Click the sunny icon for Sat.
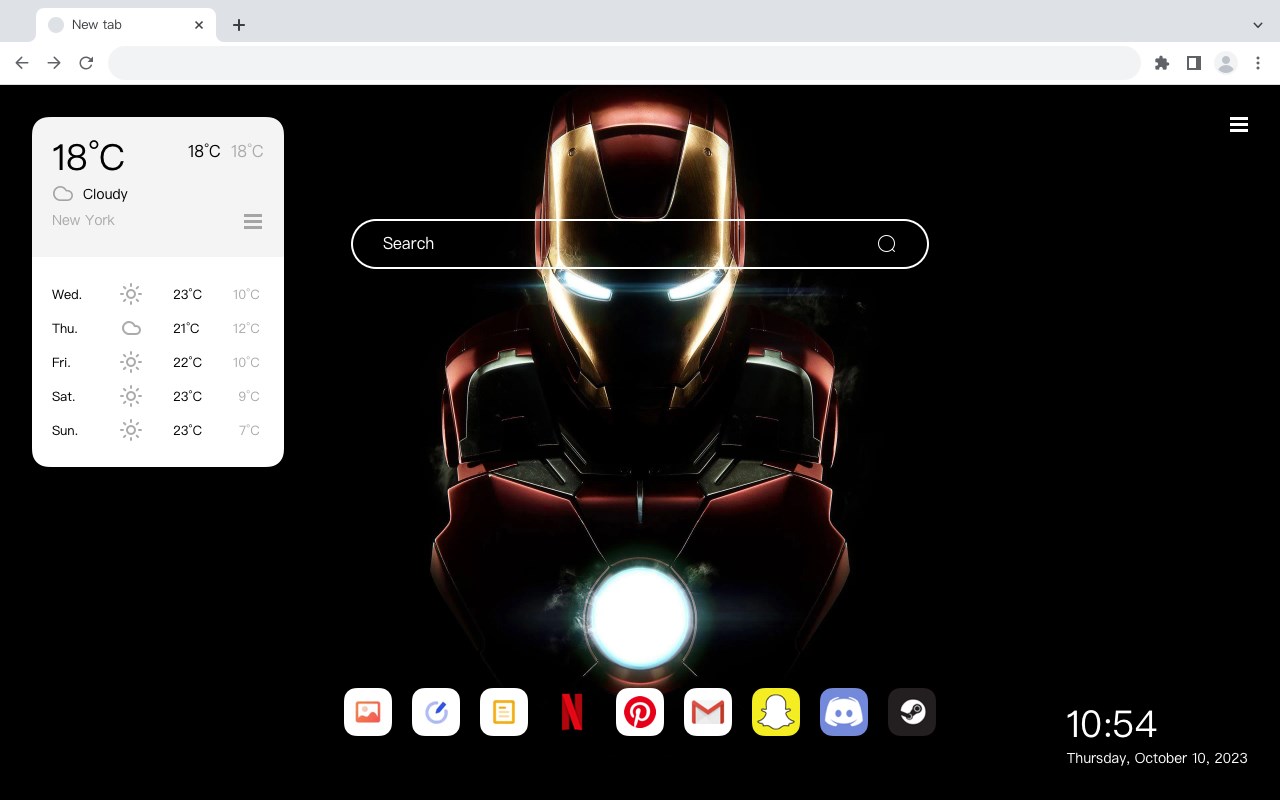 click(x=131, y=396)
